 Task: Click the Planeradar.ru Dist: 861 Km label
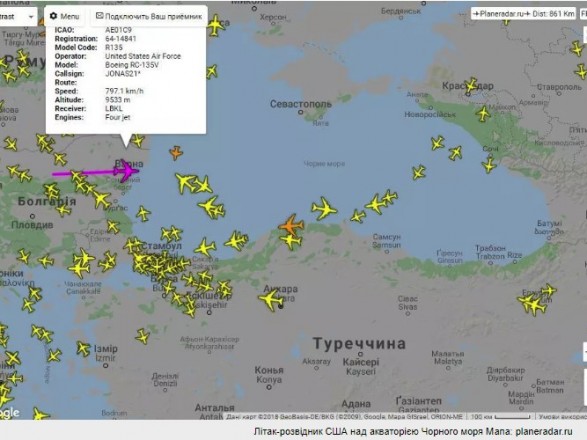[523, 14]
